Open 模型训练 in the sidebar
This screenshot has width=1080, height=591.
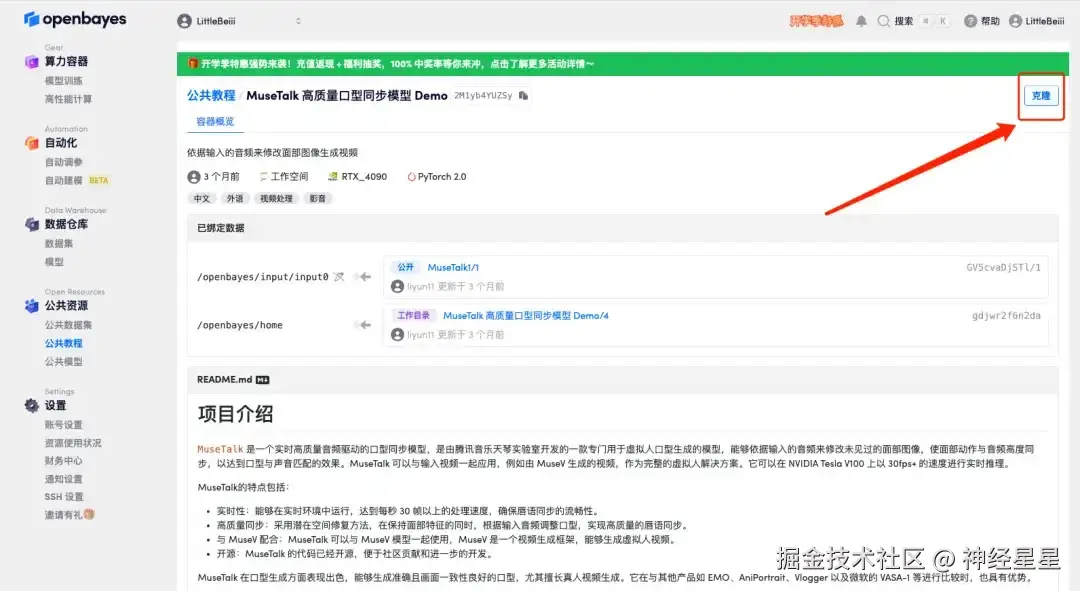(63, 81)
